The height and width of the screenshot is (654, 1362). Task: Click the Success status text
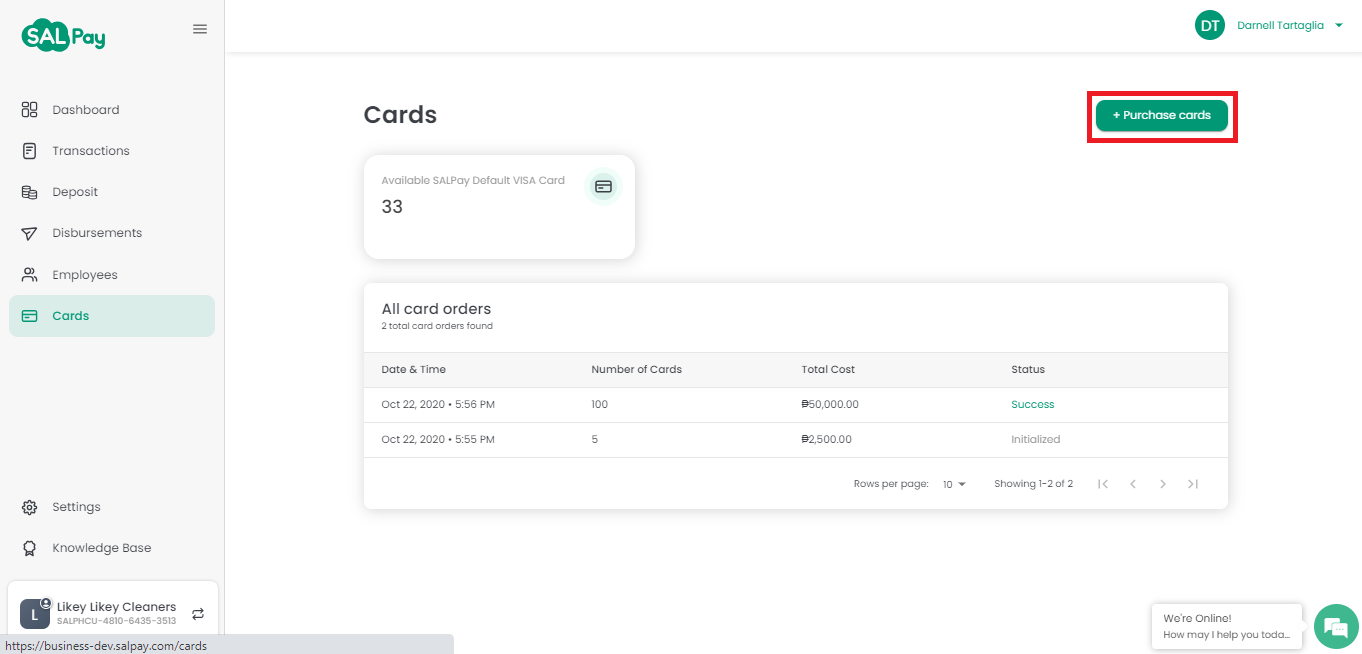click(x=1033, y=405)
